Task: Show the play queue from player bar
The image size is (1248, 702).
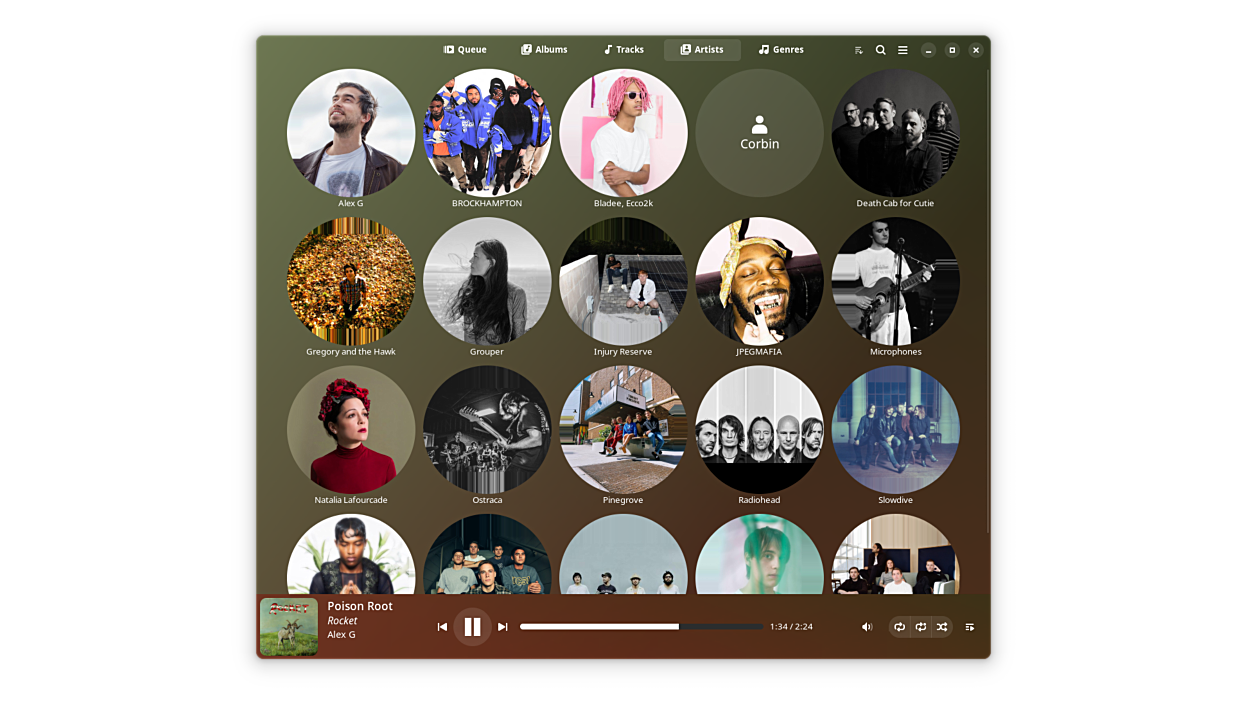Action: click(x=970, y=627)
